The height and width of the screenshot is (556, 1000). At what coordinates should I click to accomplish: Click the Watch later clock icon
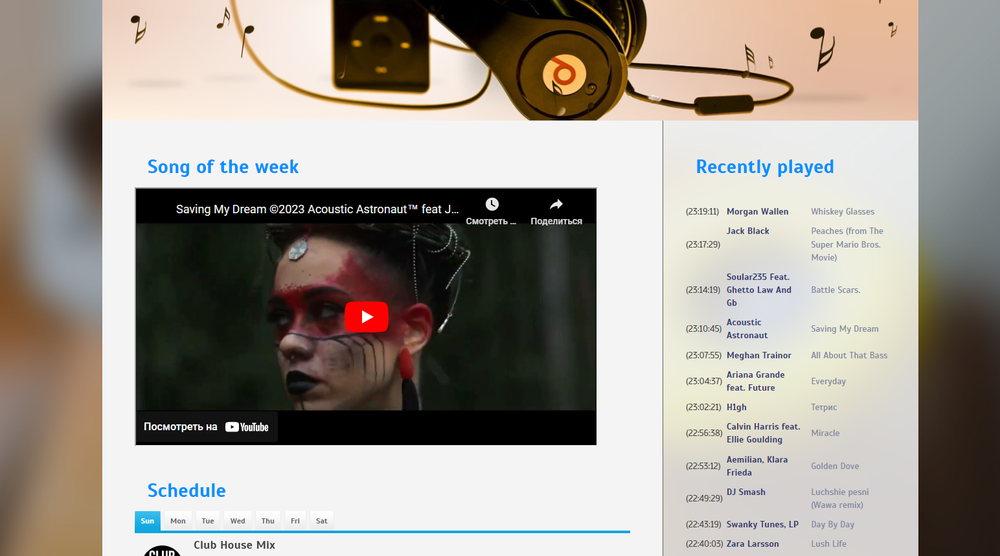click(x=491, y=205)
